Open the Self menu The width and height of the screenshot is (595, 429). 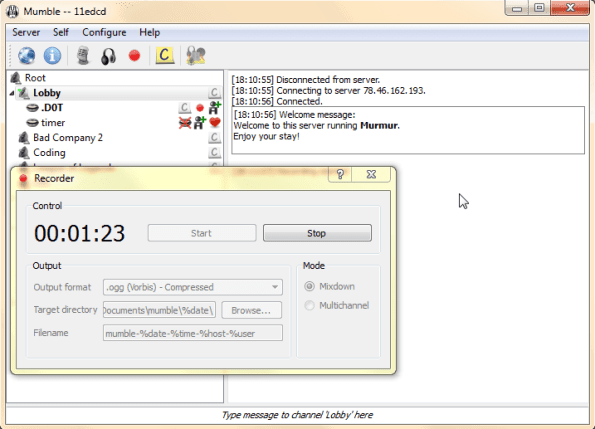[61, 33]
